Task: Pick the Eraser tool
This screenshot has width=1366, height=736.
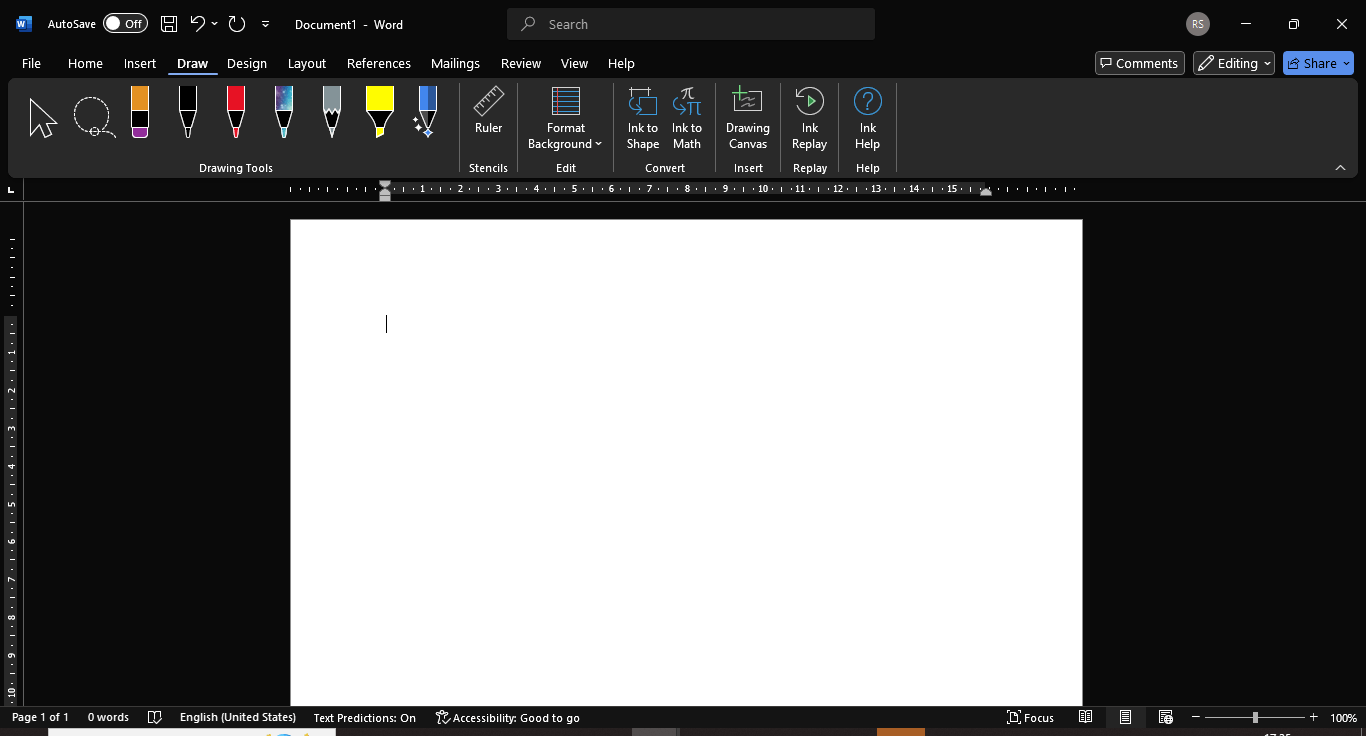Action: [x=140, y=112]
